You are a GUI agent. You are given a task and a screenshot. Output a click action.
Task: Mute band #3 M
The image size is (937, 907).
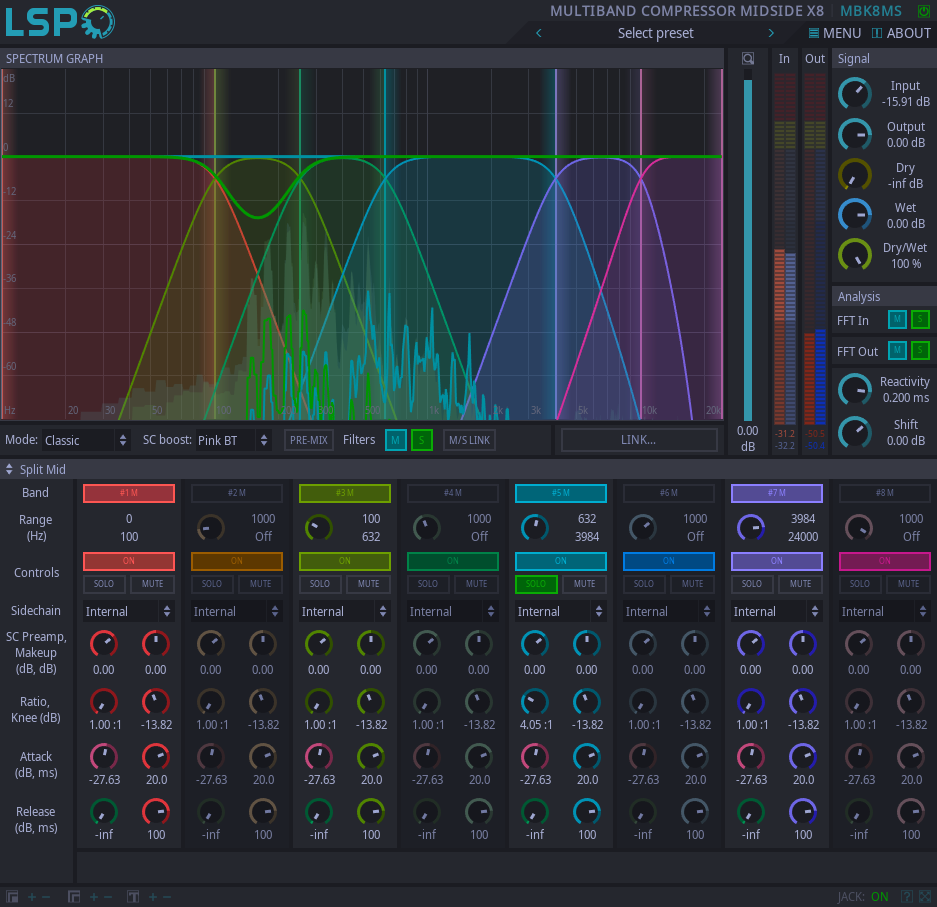368,584
